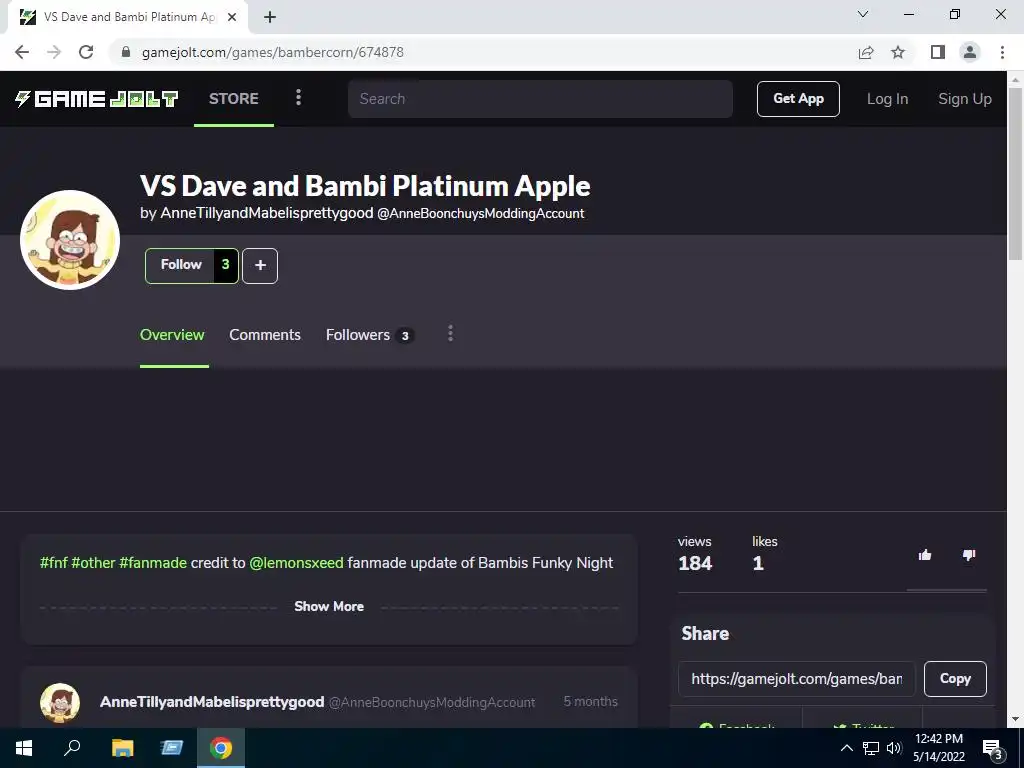The image size is (1024, 768).
Task: Open the Log In link
Action: (887, 99)
